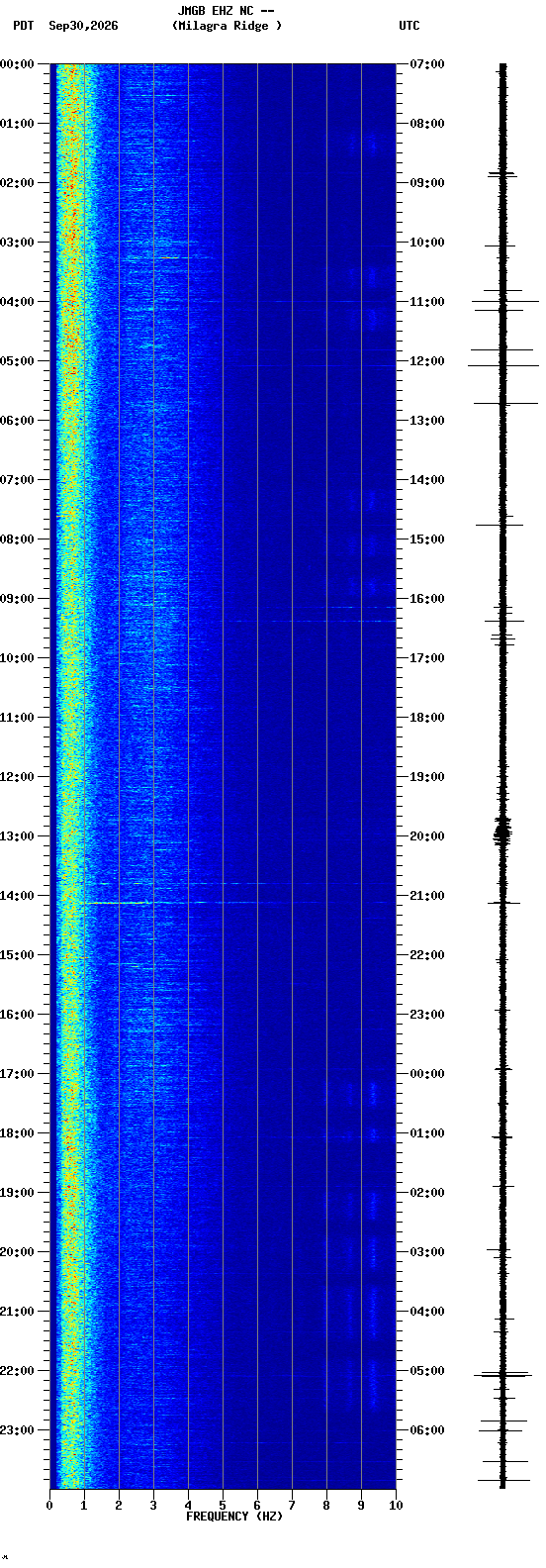
Task: Click the UTC '19:00' time label
Action: click(427, 777)
